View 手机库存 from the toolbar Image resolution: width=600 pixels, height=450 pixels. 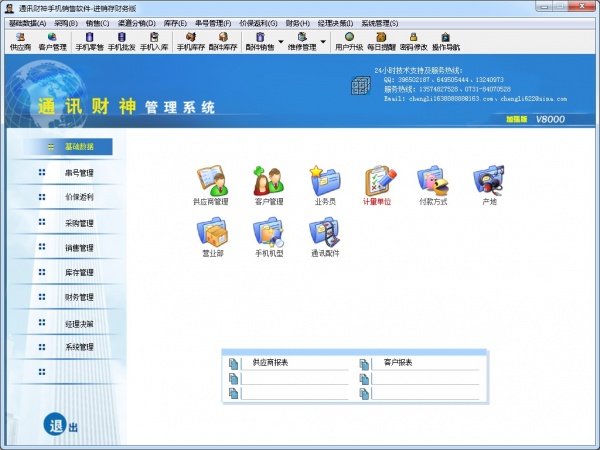pos(191,41)
